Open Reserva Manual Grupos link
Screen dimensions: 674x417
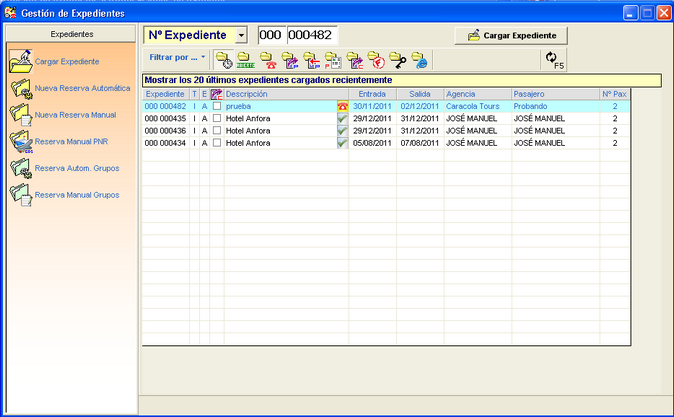tap(77, 195)
